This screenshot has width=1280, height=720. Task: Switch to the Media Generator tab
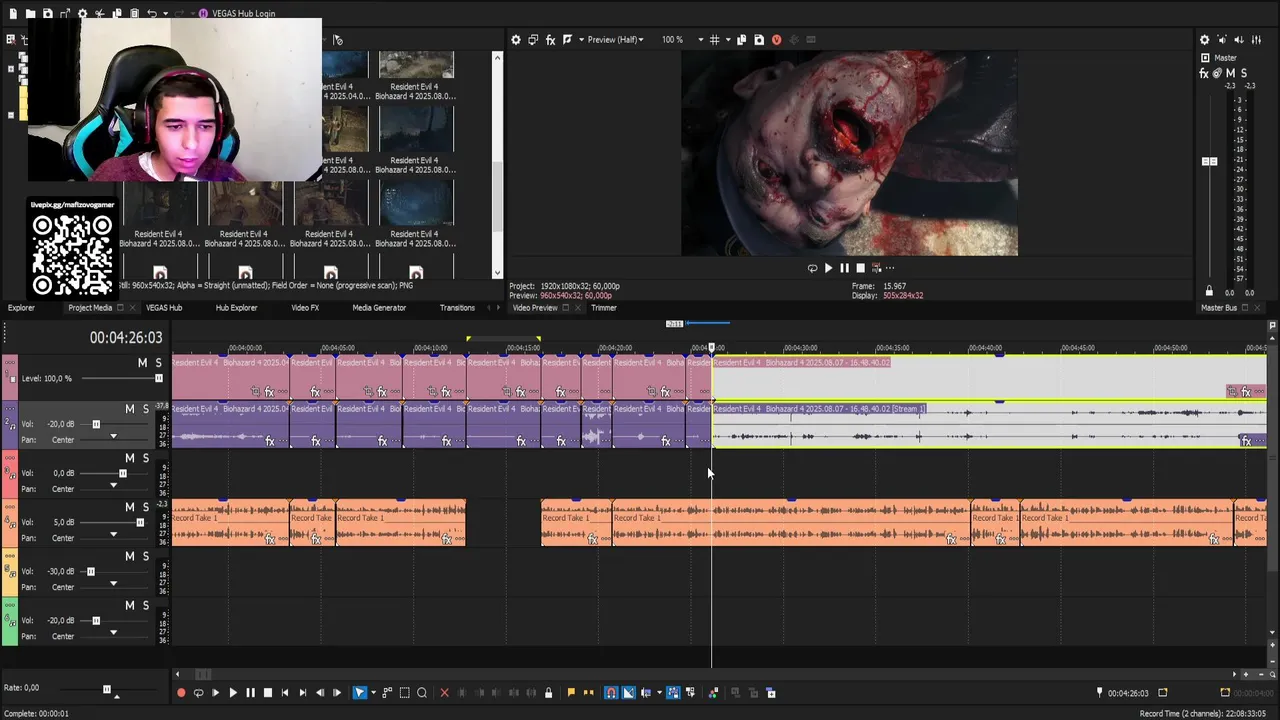[x=379, y=308]
